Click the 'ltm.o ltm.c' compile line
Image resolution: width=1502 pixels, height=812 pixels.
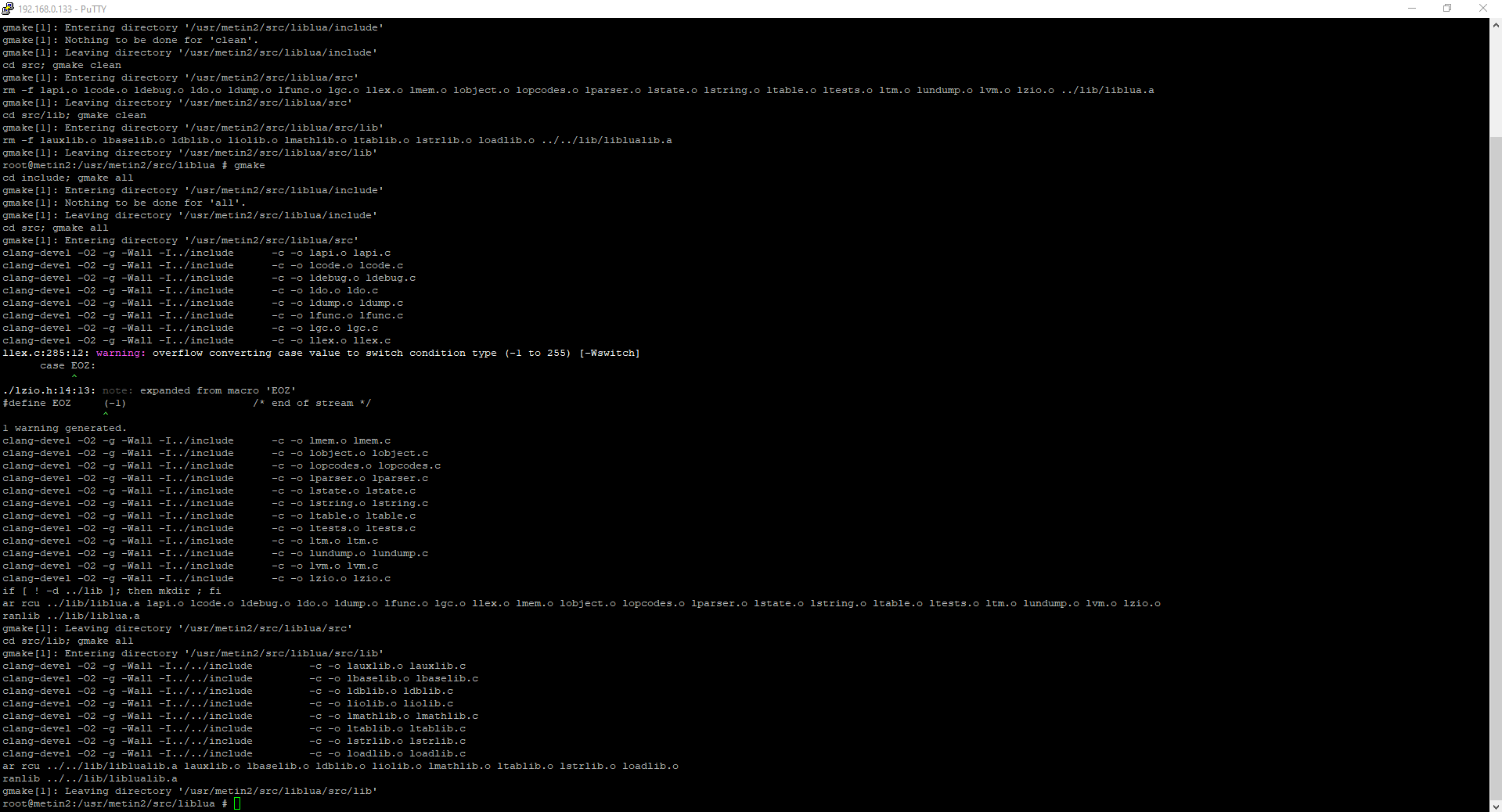point(190,541)
